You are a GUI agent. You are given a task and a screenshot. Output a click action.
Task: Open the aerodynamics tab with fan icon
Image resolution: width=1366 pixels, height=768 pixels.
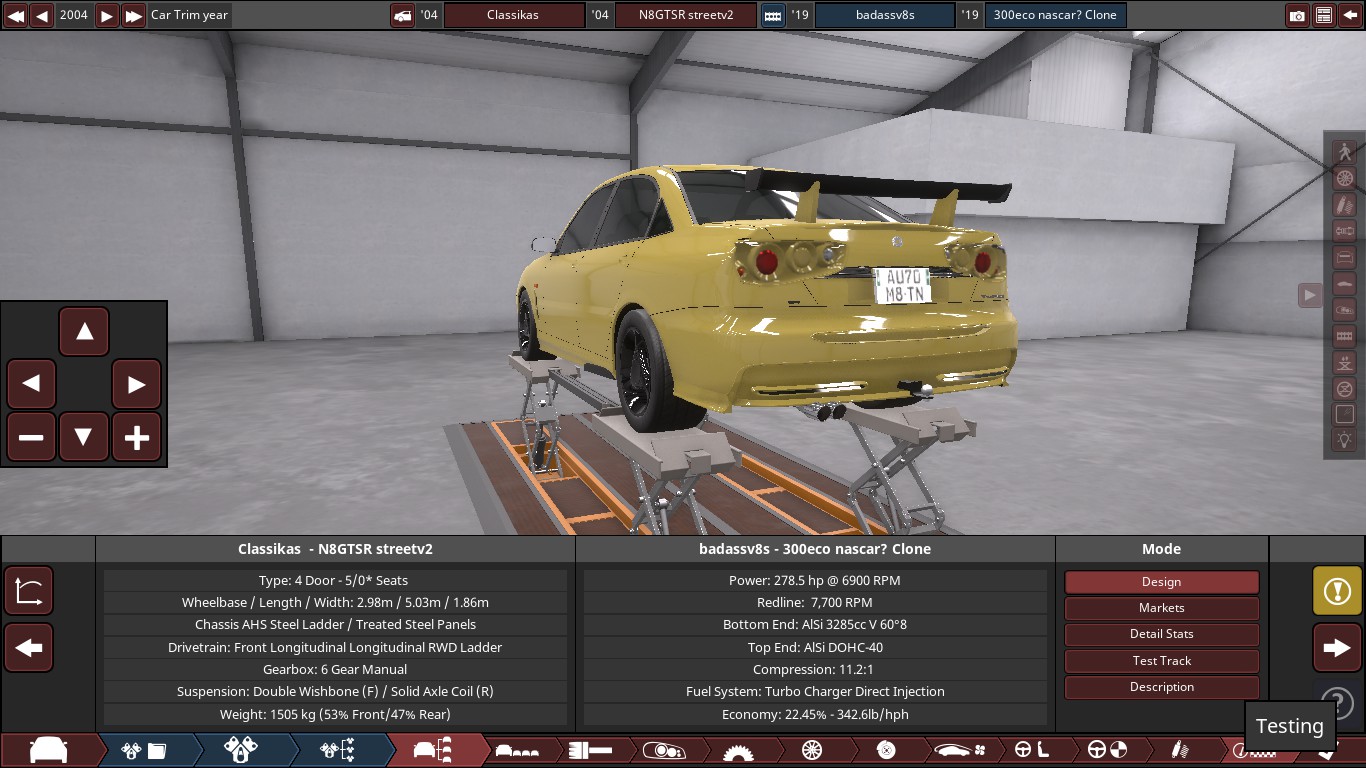tap(960, 750)
